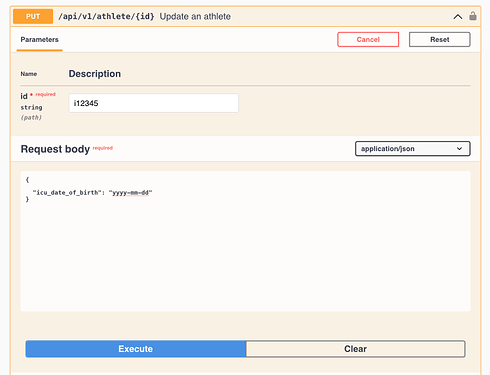Click the "Update an athlete" summary text
Screen dimensions: 490x375
(195, 16)
